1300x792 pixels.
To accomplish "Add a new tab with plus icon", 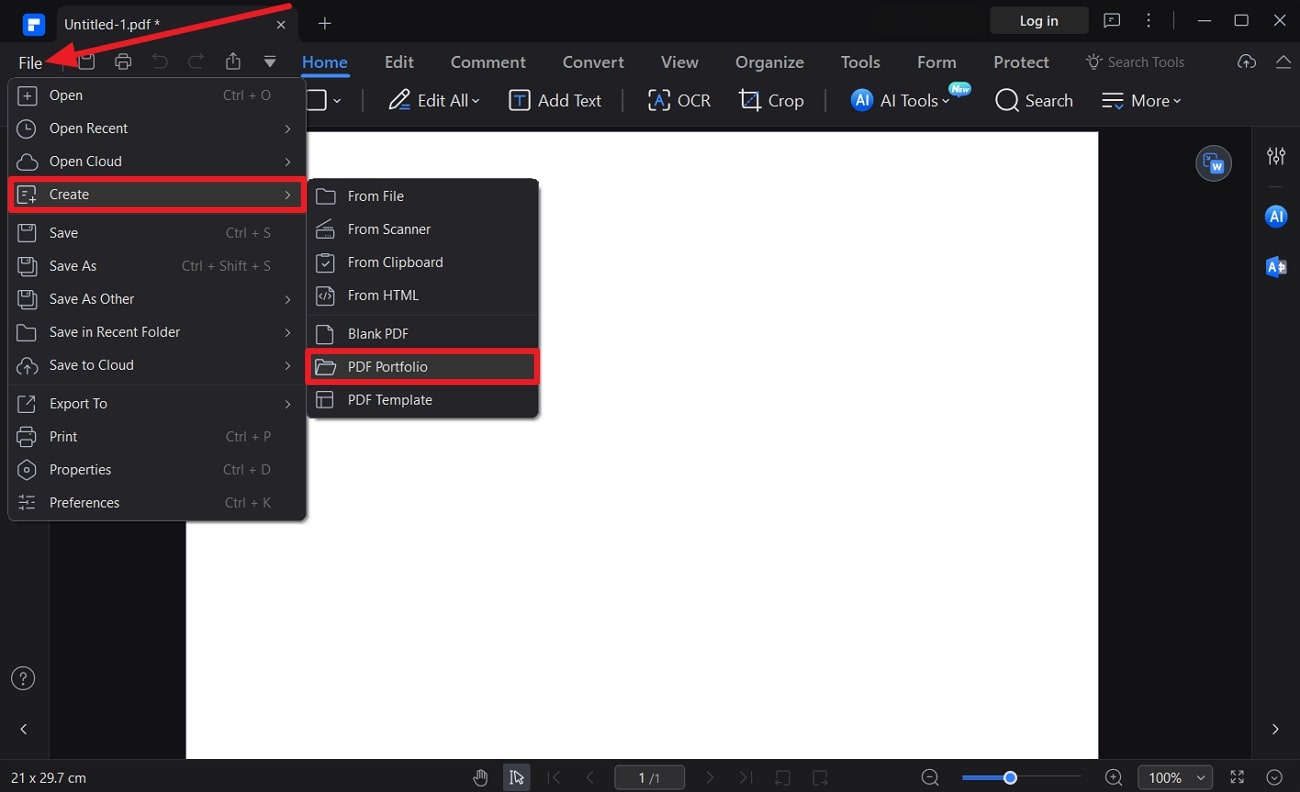I will point(324,23).
